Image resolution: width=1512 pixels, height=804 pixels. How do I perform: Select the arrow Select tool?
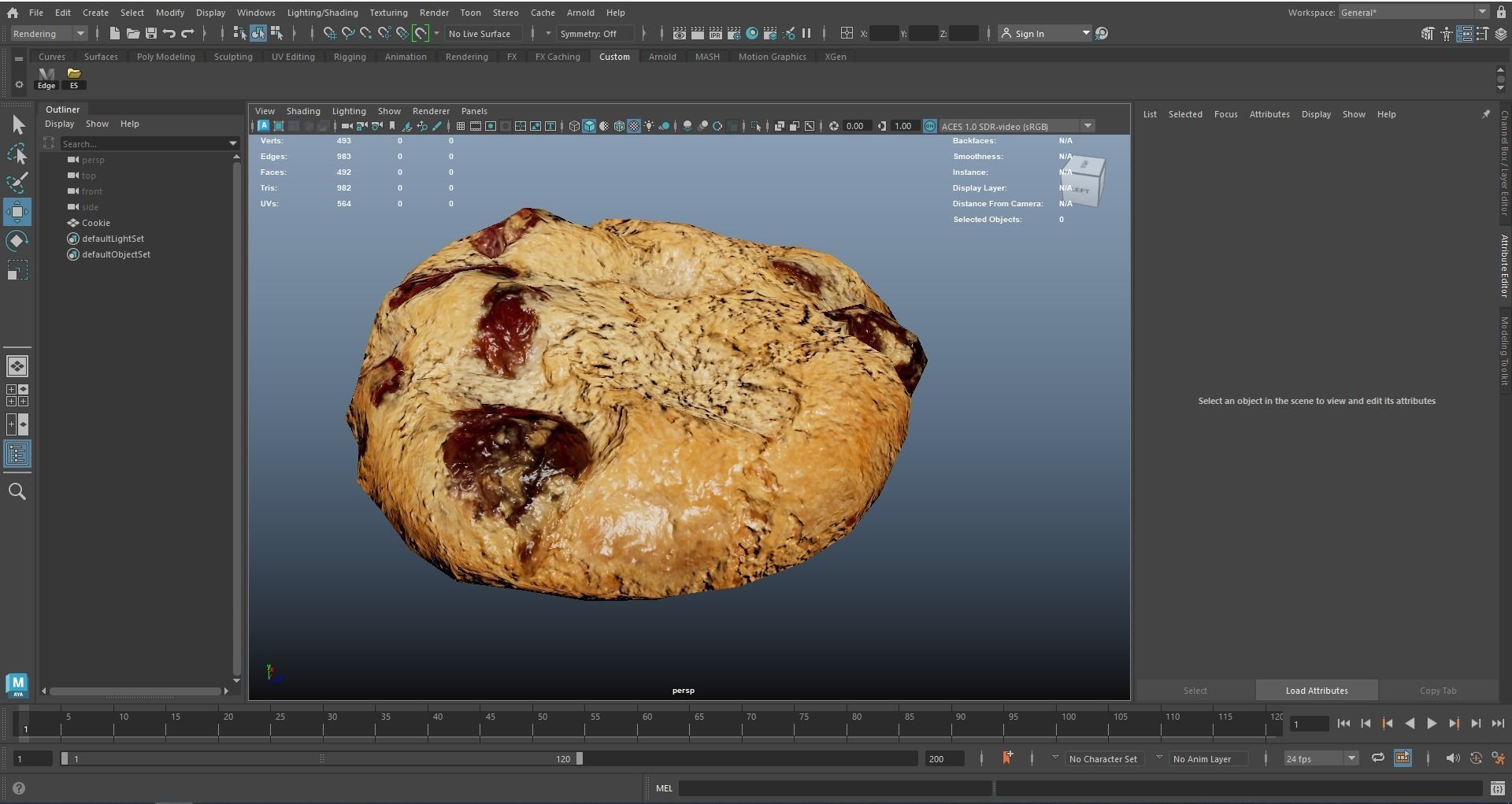(x=17, y=124)
